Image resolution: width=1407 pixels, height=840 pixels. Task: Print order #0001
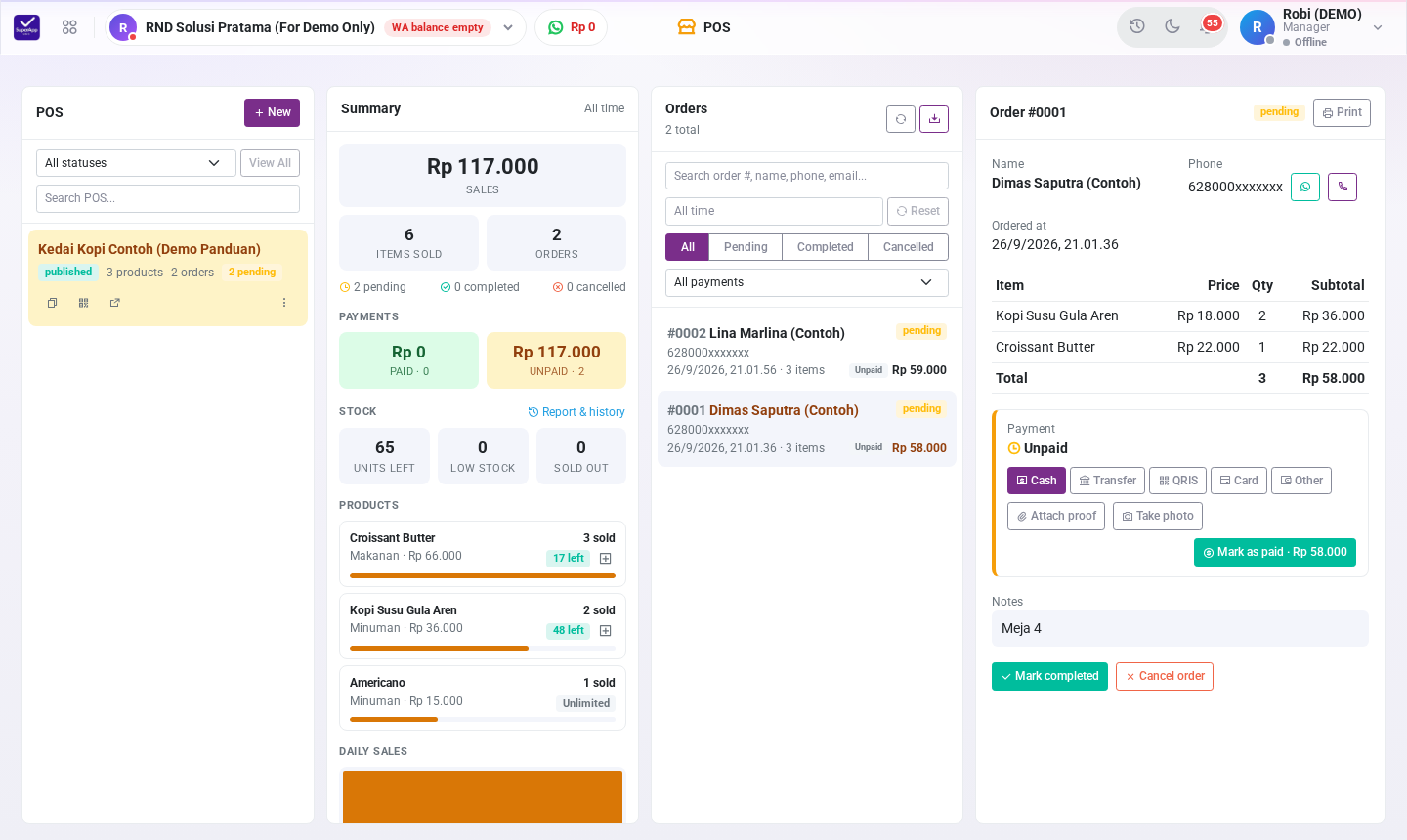(1342, 112)
